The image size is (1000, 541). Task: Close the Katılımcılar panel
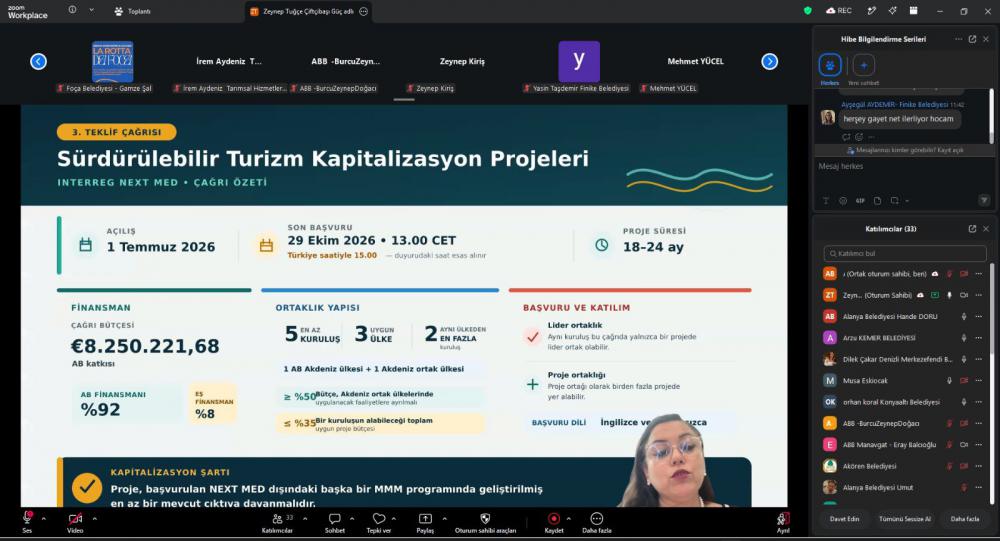pyautogui.click(x=986, y=228)
